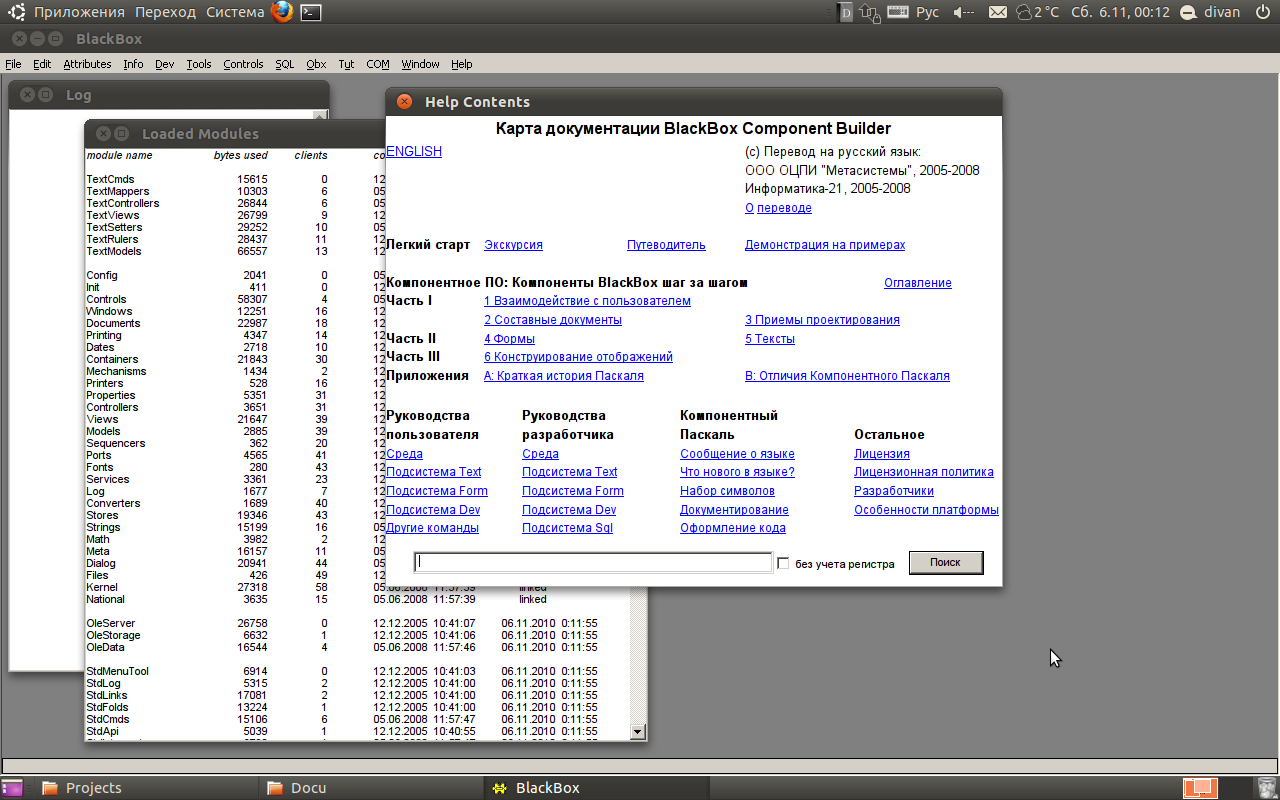Switch to Projects in the taskbar
The height and width of the screenshot is (800, 1280).
pos(93,788)
